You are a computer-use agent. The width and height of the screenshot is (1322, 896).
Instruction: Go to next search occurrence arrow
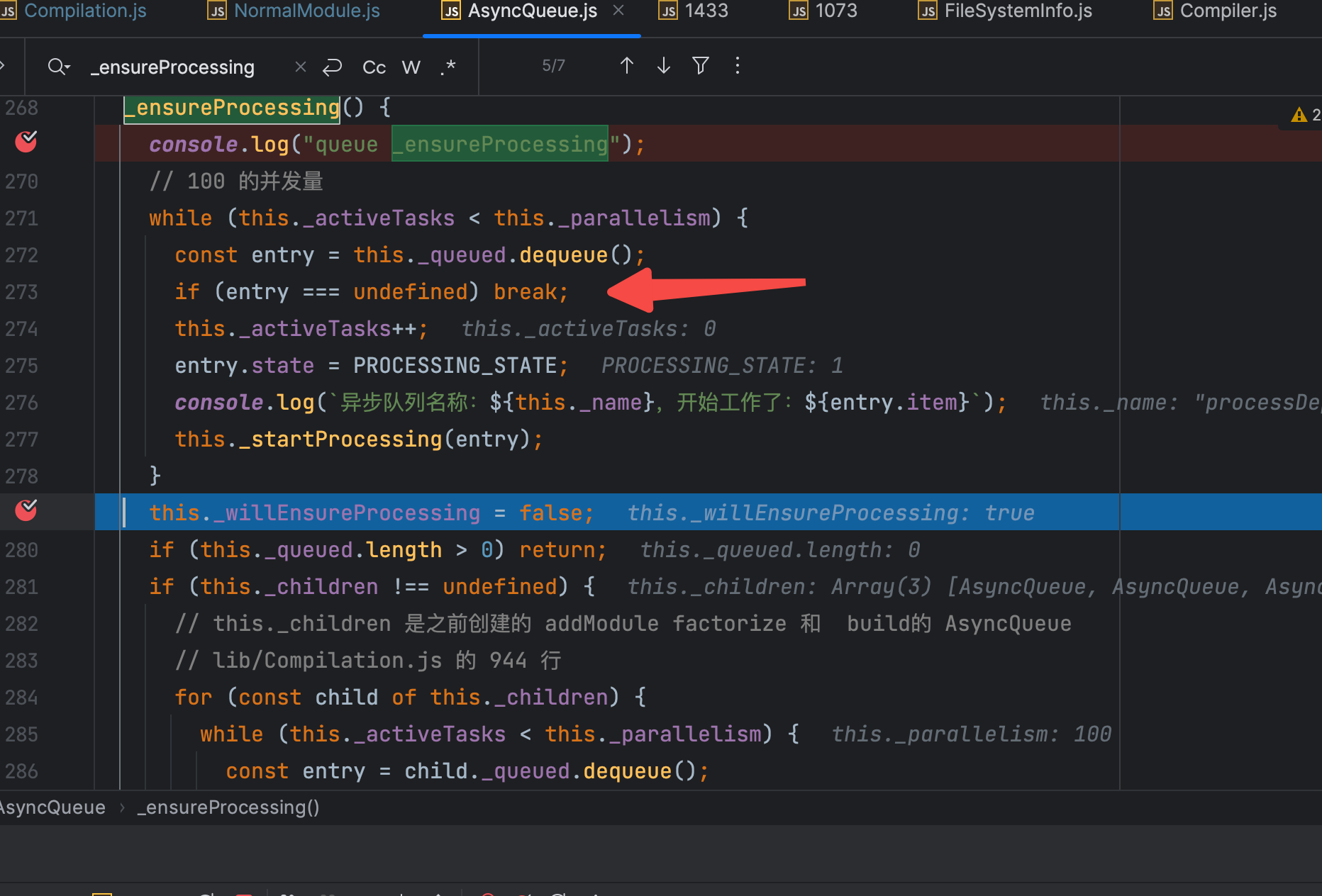(x=663, y=66)
